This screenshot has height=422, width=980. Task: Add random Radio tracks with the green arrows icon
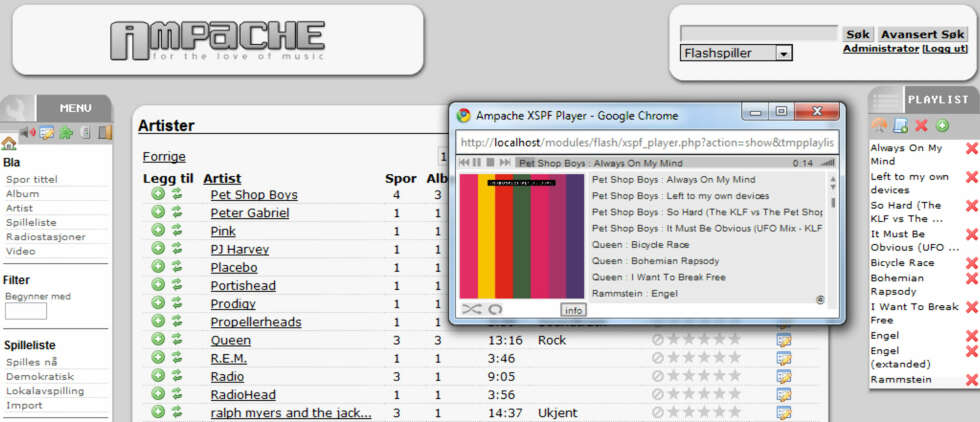[x=177, y=376]
